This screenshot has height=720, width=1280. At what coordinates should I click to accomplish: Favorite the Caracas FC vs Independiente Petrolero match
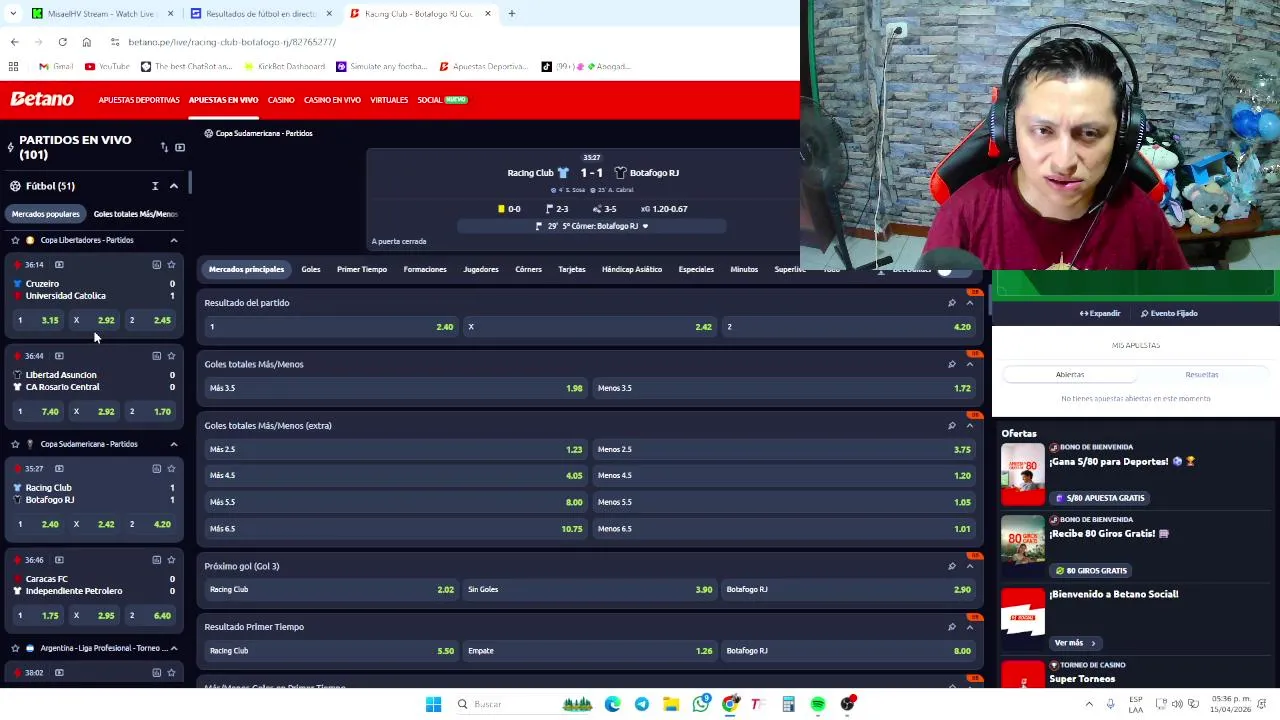point(171,560)
